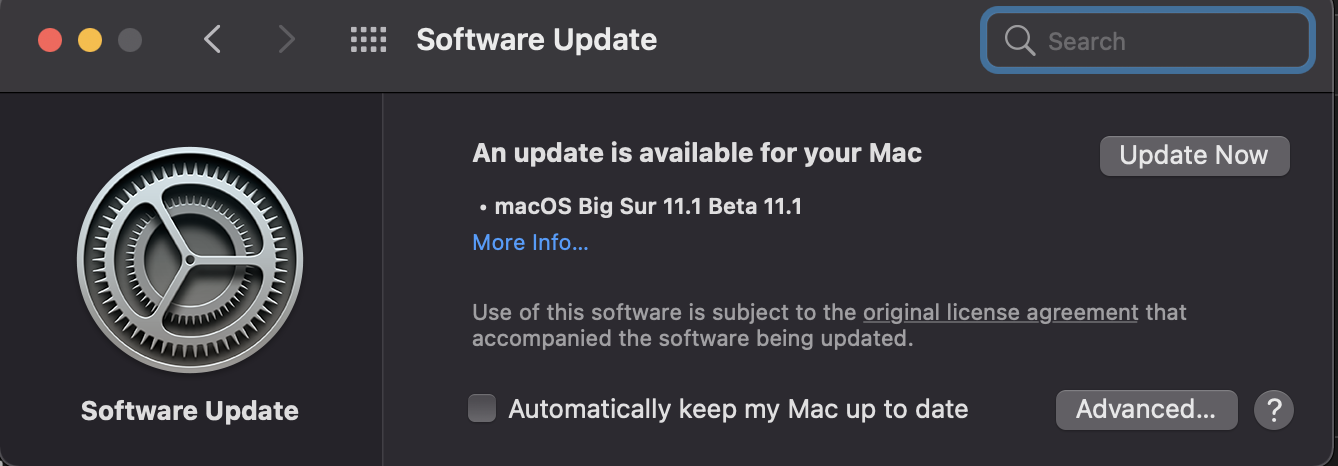Show all preferences with the grid icon
Image resolution: width=1338 pixels, height=466 pixels.
point(368,40)
